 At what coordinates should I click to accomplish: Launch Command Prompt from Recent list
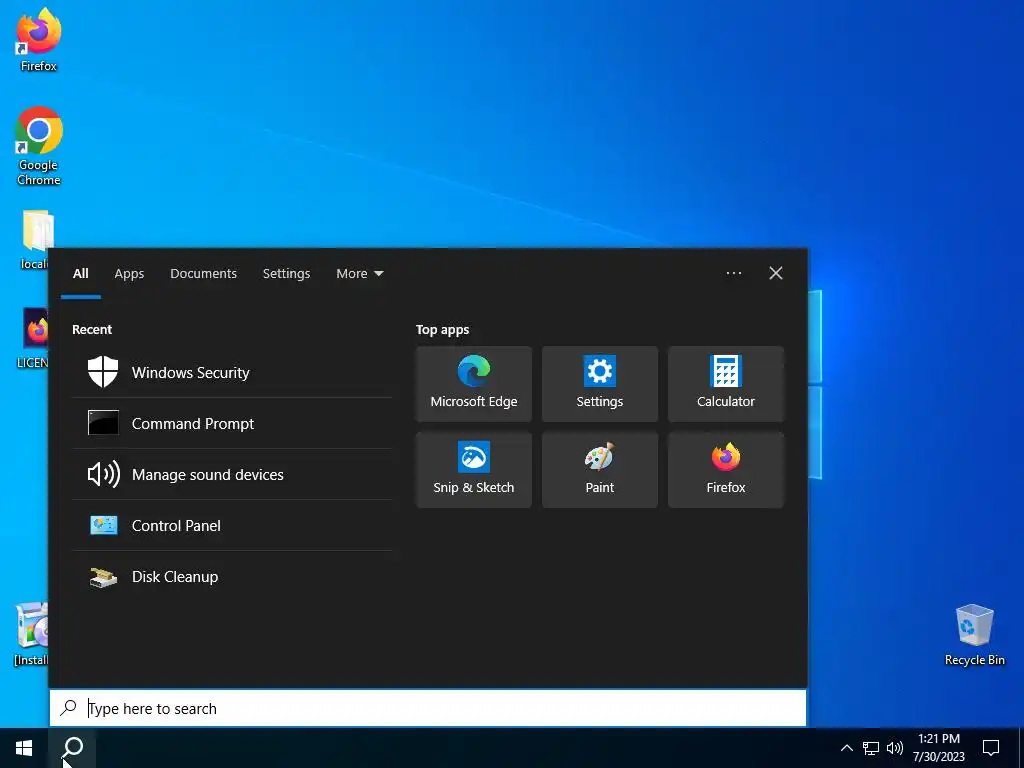pos(232,423)
